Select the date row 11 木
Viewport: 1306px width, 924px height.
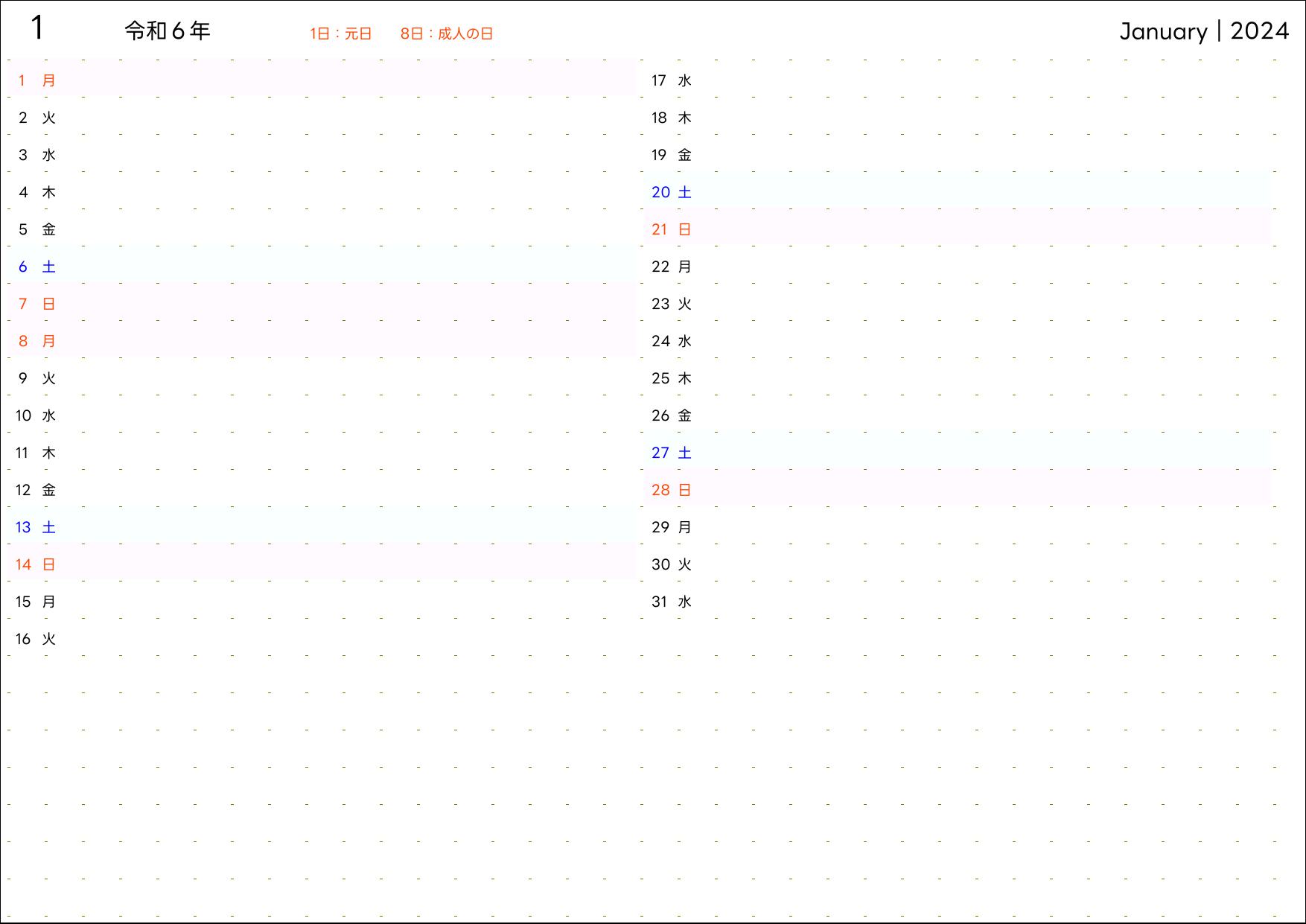coord(322,450)
